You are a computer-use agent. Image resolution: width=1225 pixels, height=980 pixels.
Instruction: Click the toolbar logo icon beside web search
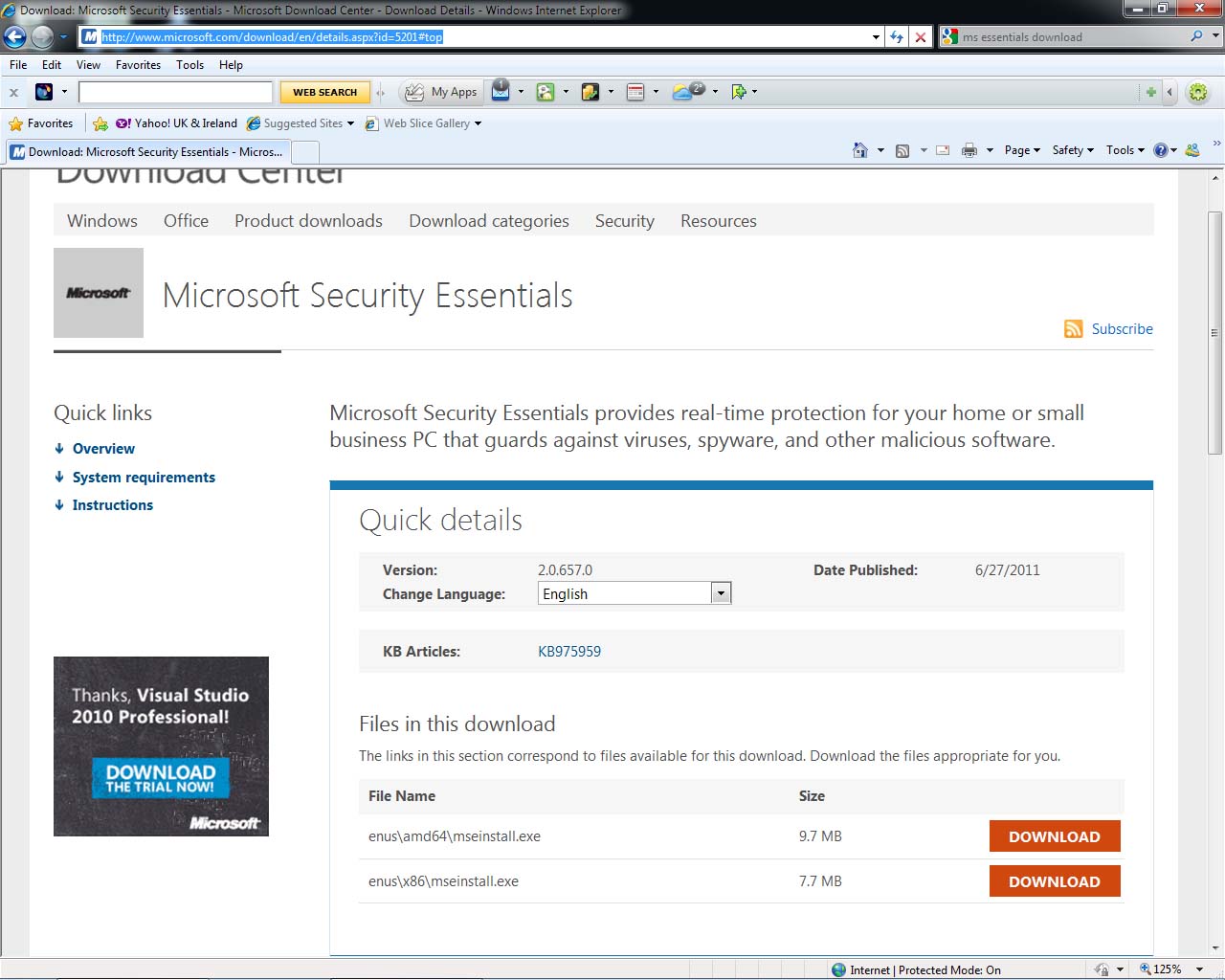click(43, 92)
